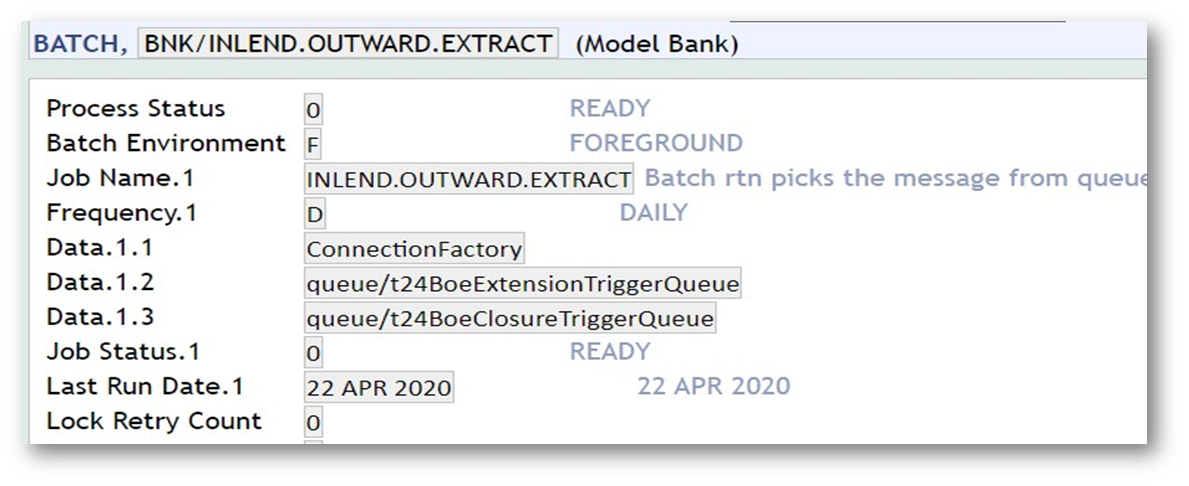The width and height of the screenshot is (1189, 486).
Task: Click the BNK/INLEND.OUTWARD.EXTRACT record ID field
Action: [348, 44]
